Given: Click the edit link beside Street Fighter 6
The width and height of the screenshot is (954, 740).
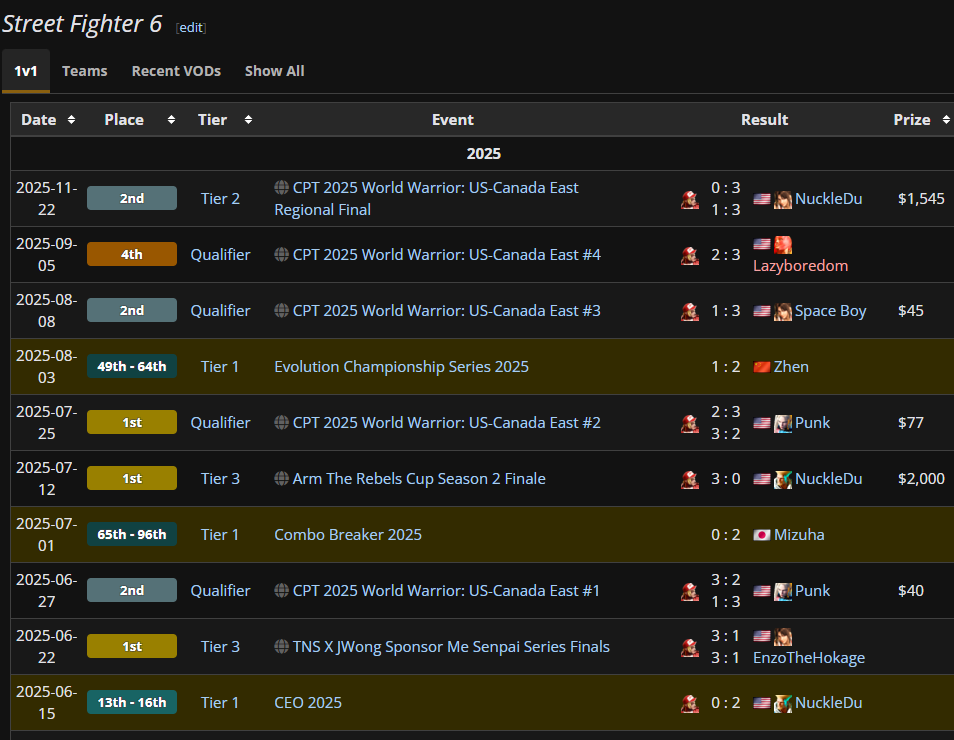Looking at the screenshot, I should pyautogui.click(x=191, y=27).
